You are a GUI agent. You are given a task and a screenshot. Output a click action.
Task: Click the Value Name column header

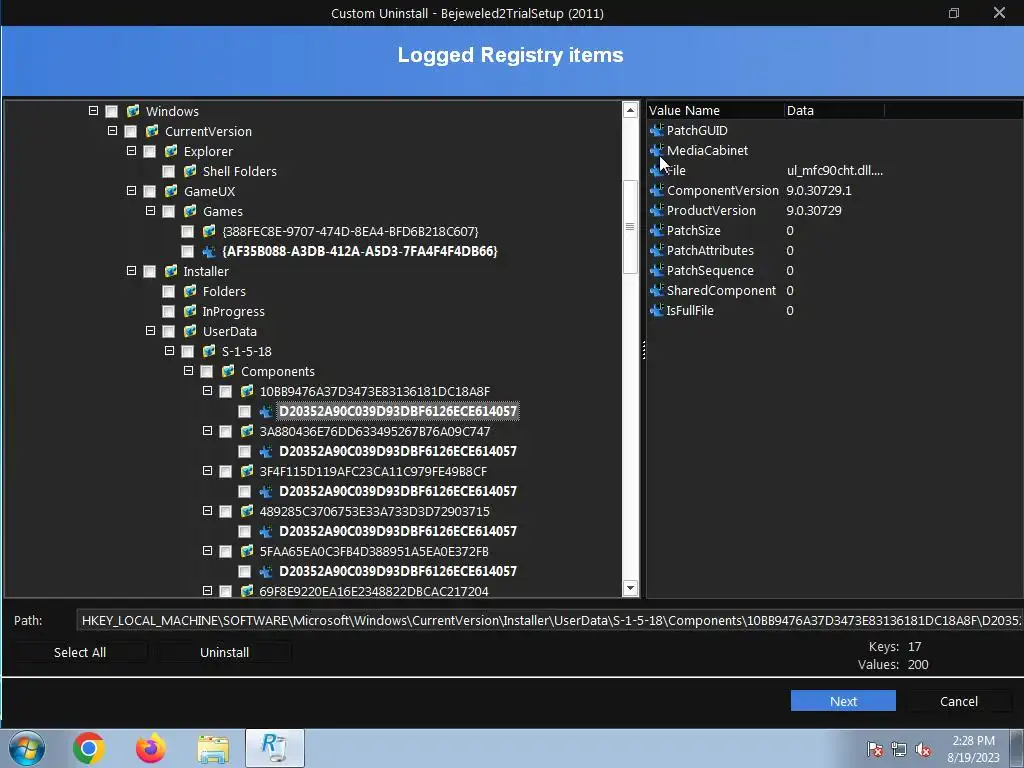click(715, 110)
